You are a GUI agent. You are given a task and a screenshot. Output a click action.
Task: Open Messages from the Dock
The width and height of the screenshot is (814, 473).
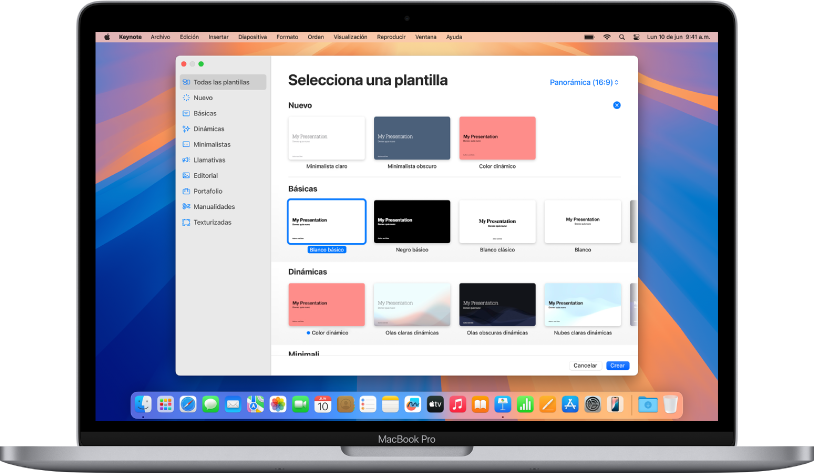tap(210, 404)
